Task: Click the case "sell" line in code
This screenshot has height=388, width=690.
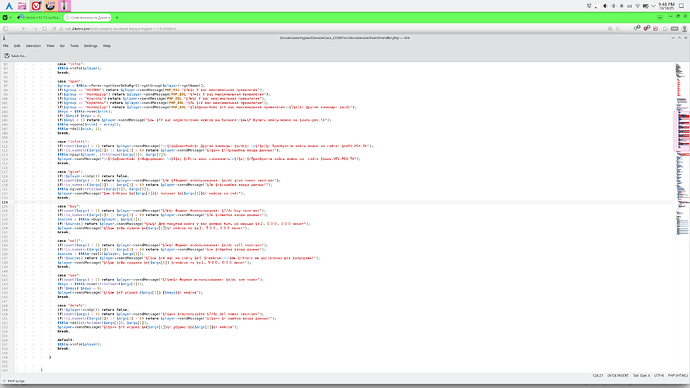Action: click(x=69, y=241)
